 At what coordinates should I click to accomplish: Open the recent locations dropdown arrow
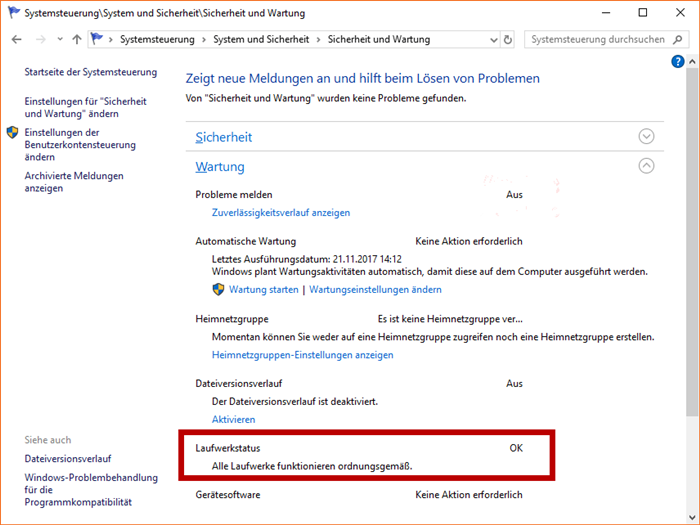[x=60, y=39]
